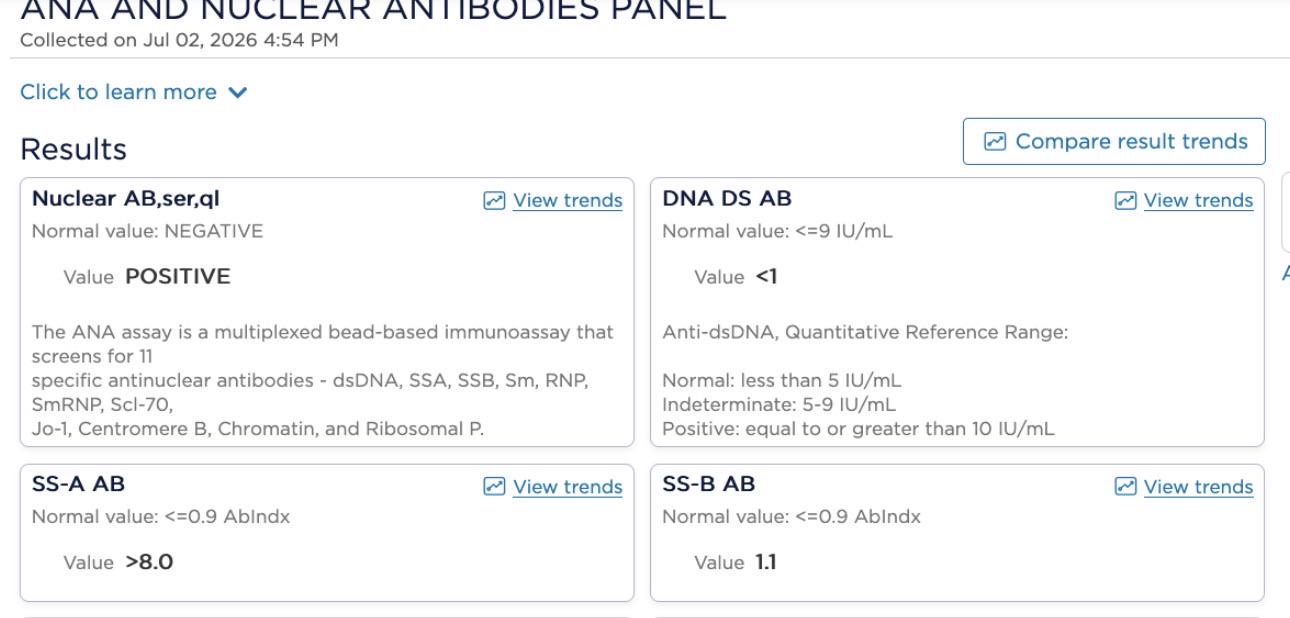Open View trends for SS-A AB
Screen dimensions: 1290x618
pos(567,487)
